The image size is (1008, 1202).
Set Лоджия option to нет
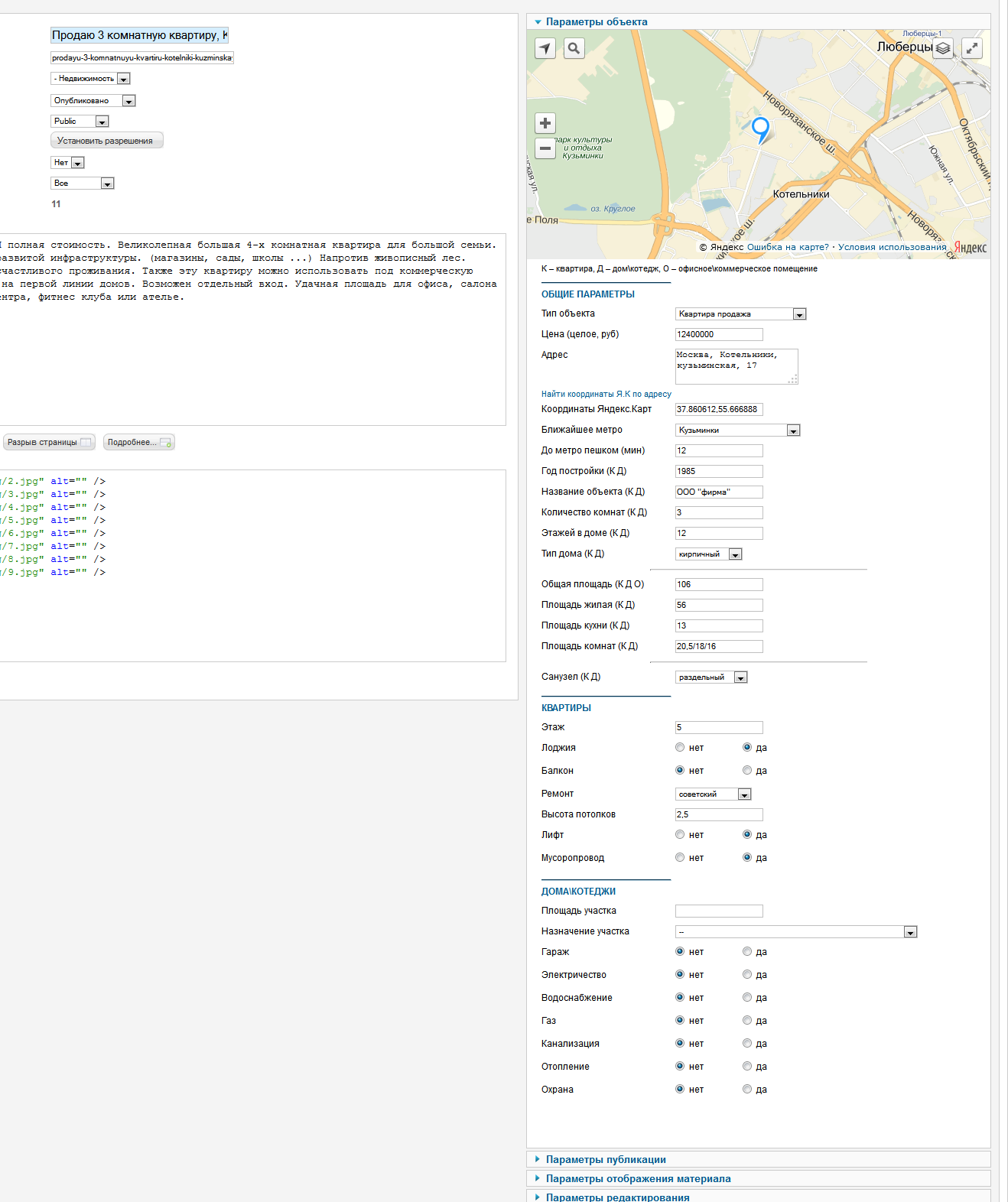680,748
